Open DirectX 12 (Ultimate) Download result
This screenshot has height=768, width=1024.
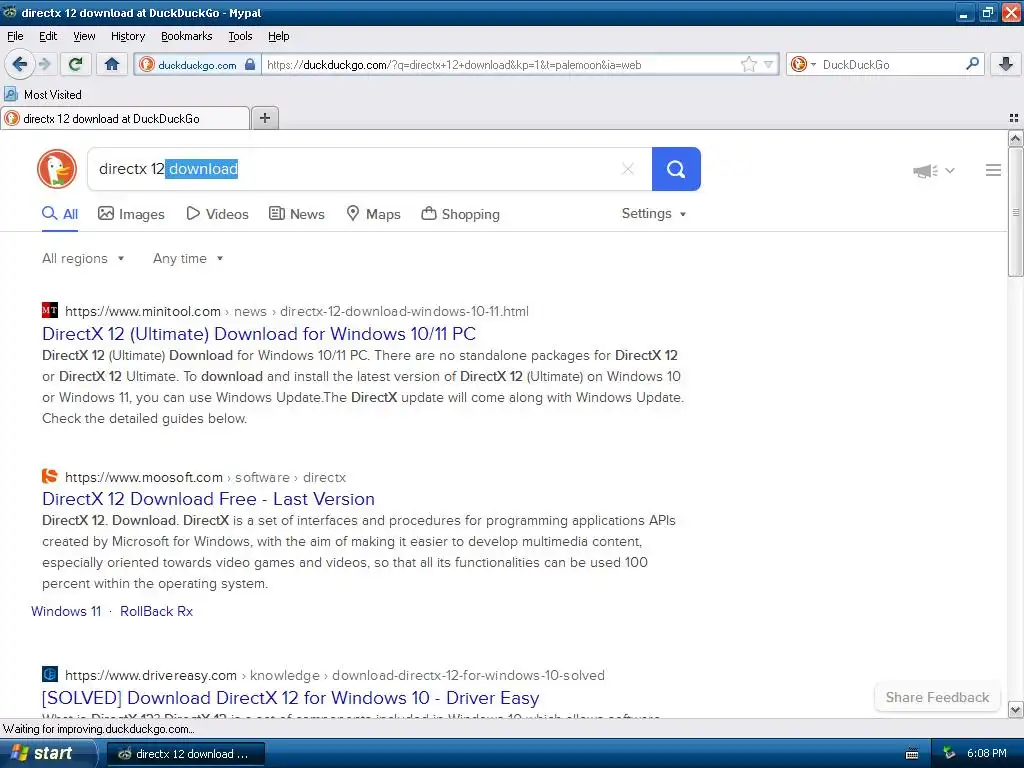[x=259, y=334]
